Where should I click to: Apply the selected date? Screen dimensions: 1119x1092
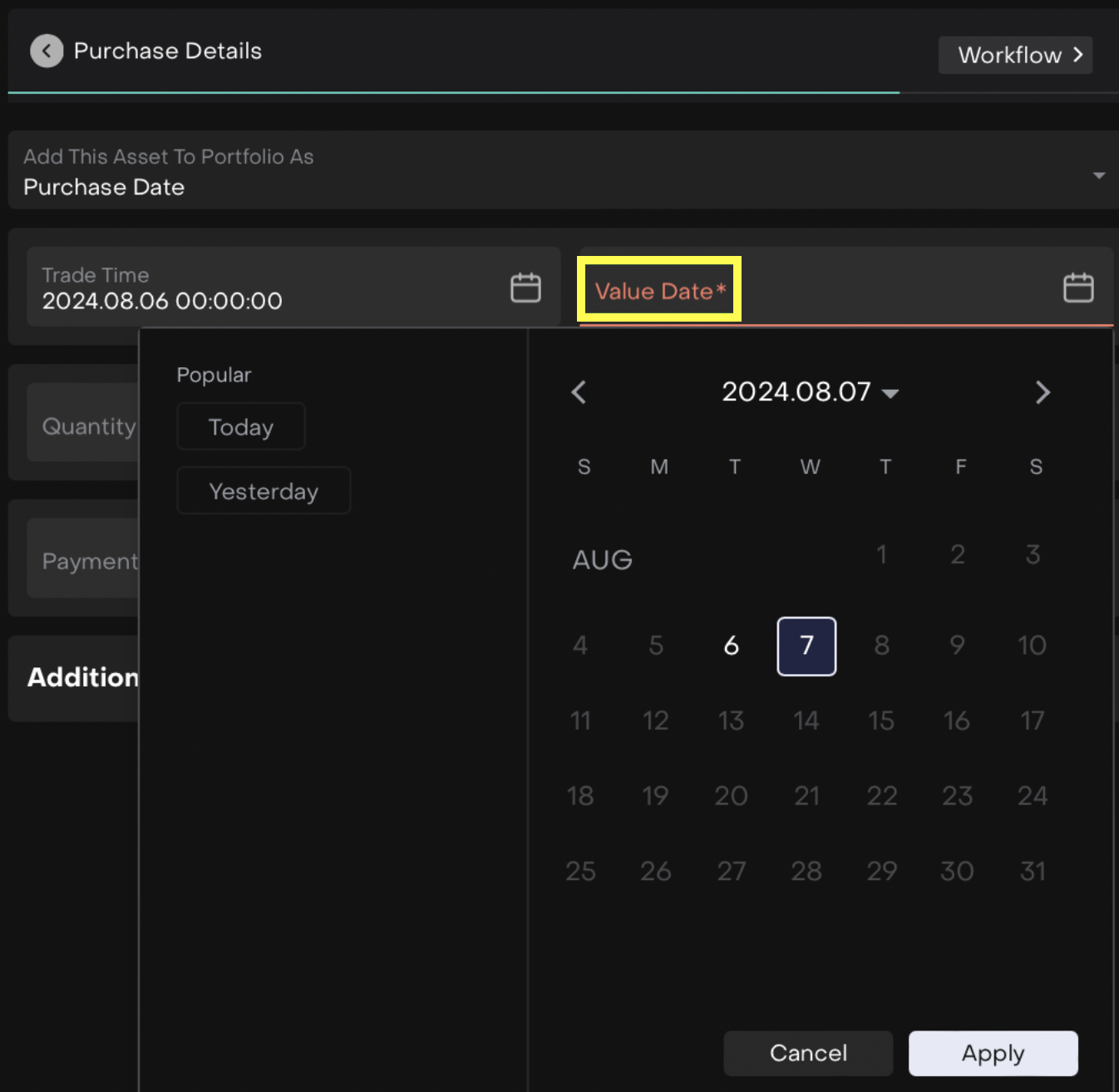point(993,1053)
